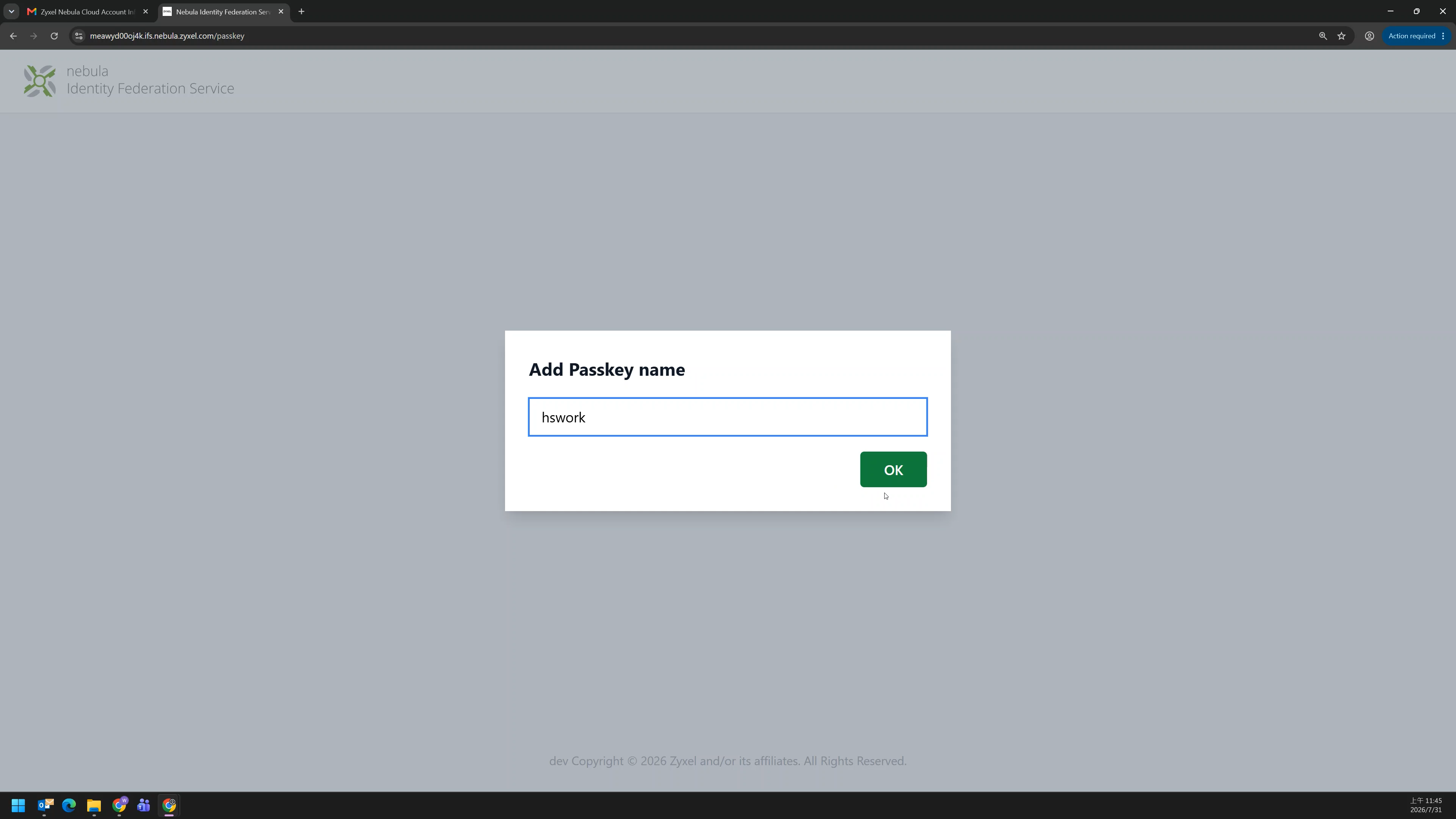Click the OK button in passkey dialog
Screen dimensions: 1456x819
click(893, 469)
